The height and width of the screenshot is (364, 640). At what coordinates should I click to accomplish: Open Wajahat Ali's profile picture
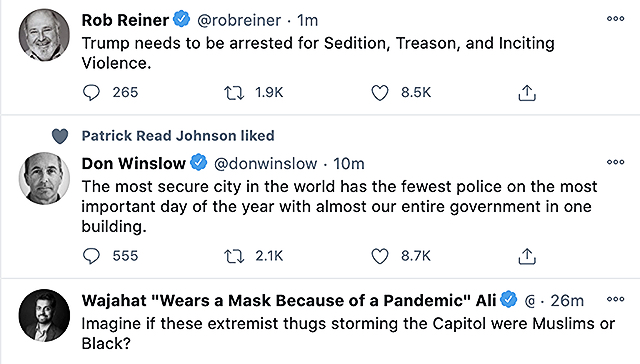pyautogui.click(x=44, y=315)
